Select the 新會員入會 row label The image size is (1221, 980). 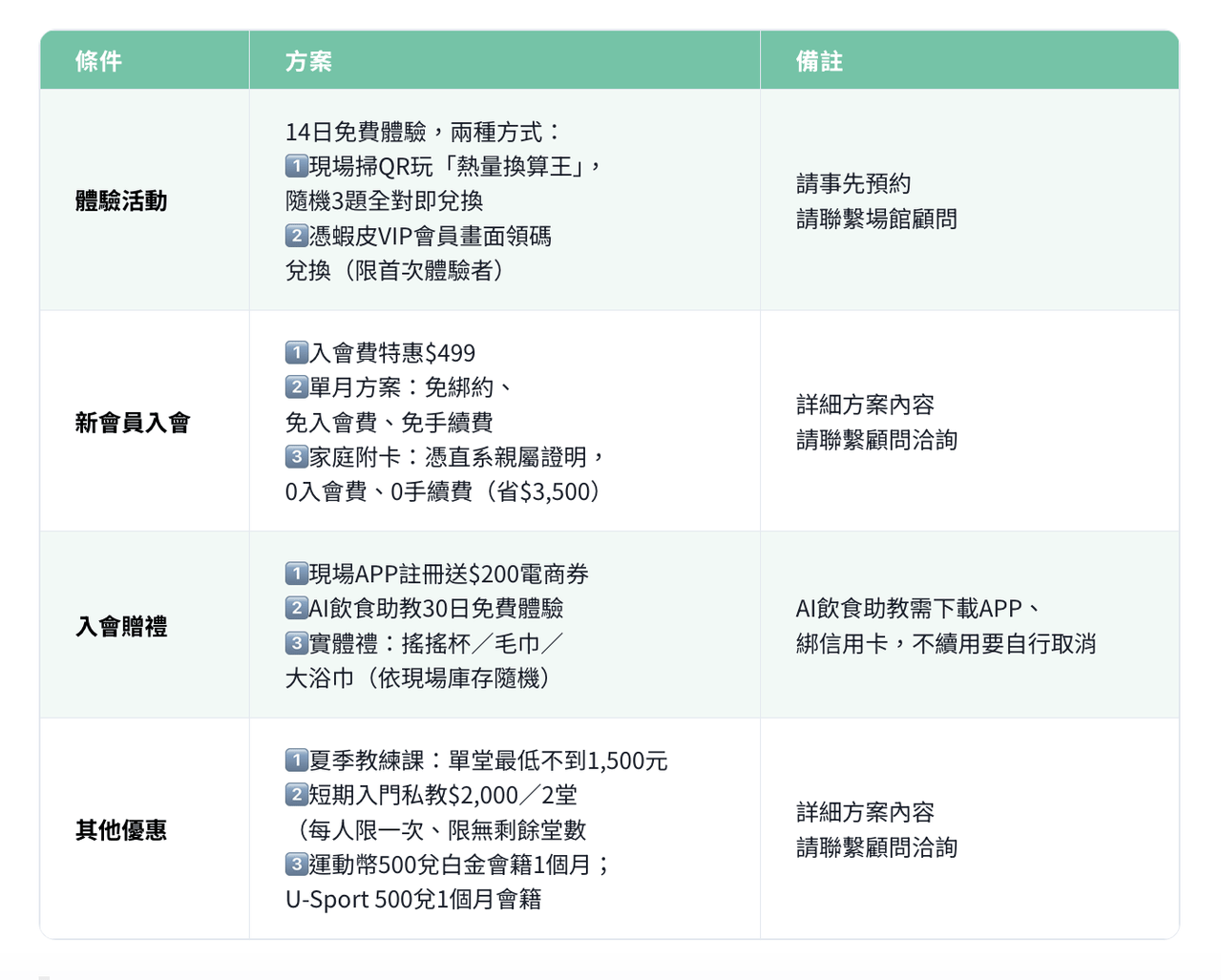133,423
